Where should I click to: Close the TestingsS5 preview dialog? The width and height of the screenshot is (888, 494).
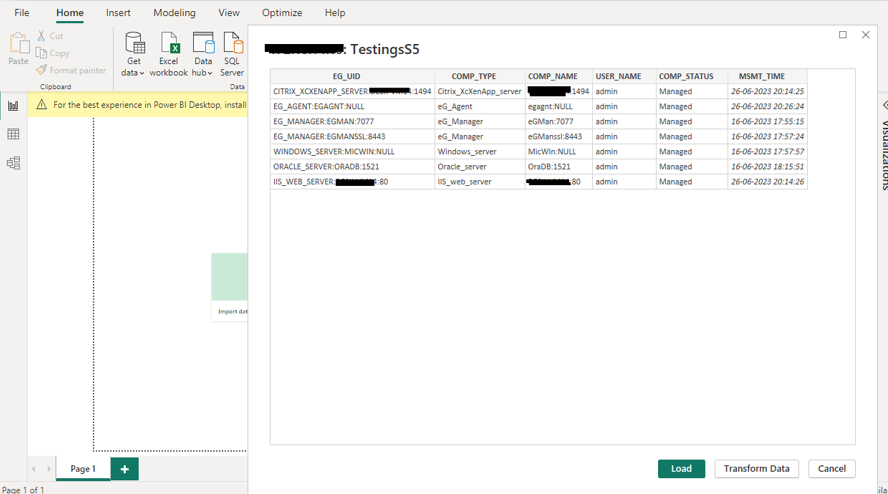click(865, 35)
